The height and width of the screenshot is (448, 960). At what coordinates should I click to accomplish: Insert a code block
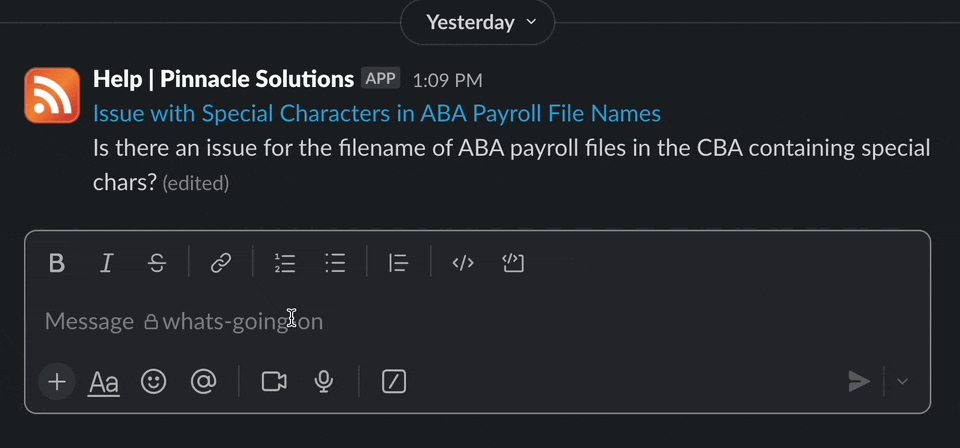coord(513,263)
